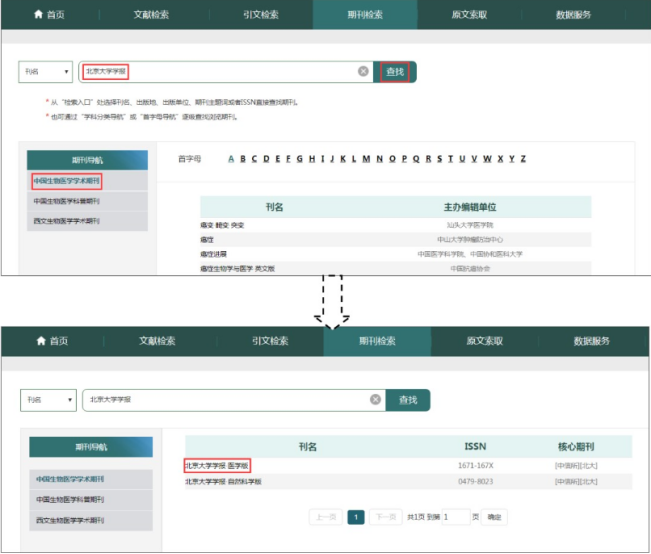Viewport: 651px width, 554px height.
Task: Click 确定 to confirm page jump
Action: (494, 517)
